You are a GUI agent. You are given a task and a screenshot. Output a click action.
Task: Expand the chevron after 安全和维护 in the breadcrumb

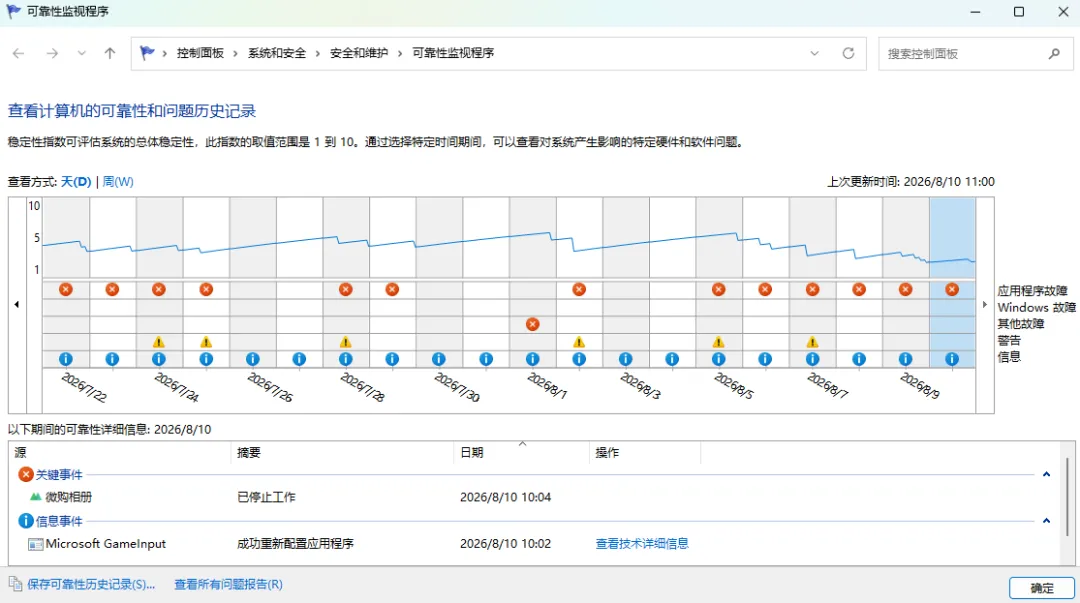[x=399, y=53]
